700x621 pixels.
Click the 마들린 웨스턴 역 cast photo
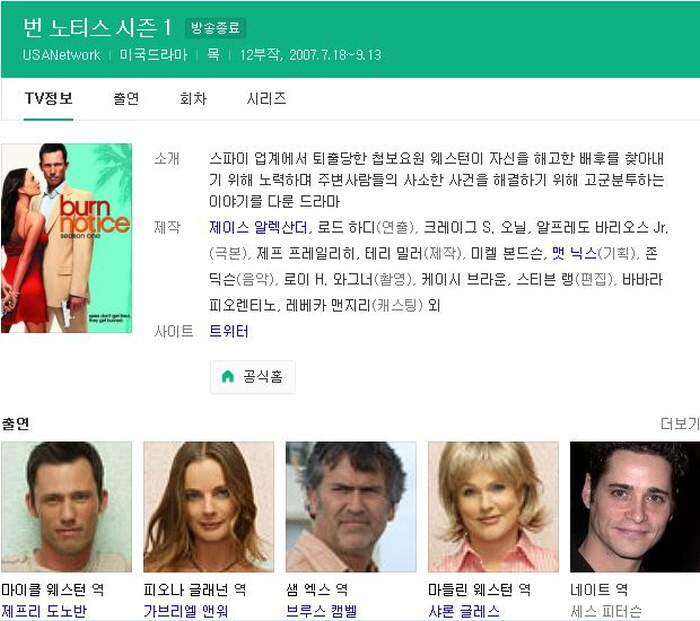point(493,506)
